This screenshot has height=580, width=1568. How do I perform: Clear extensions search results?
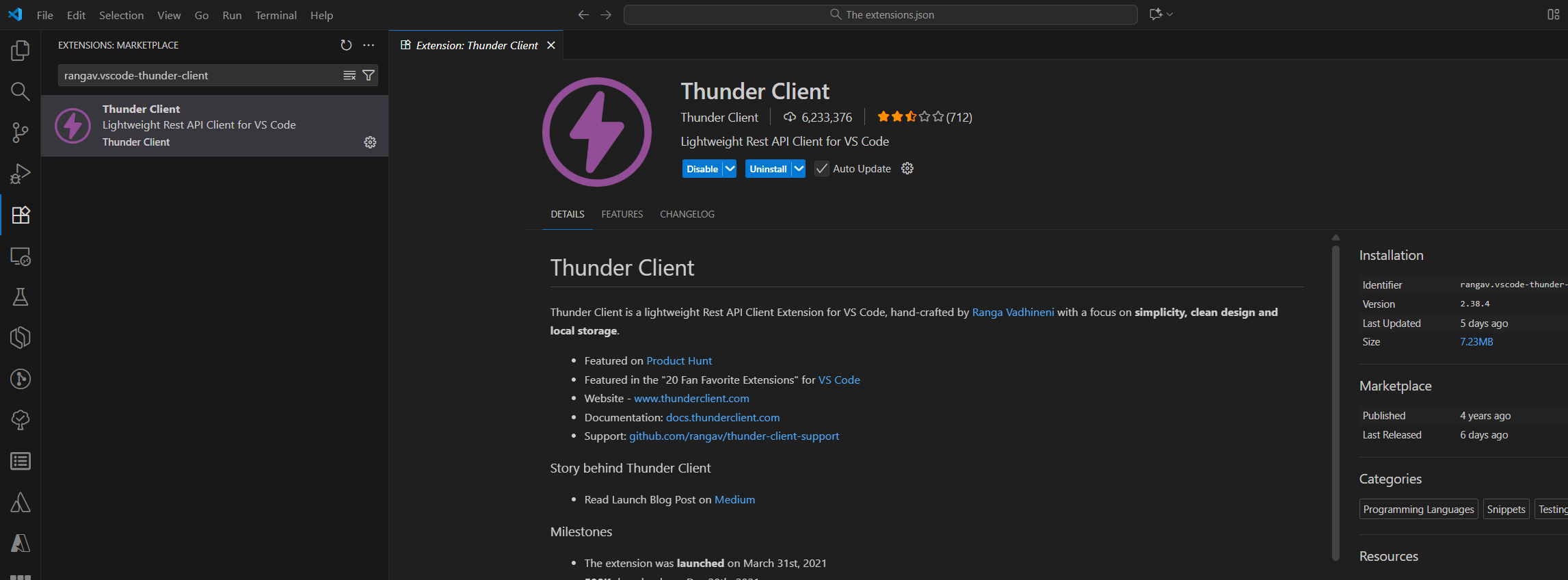click(349, 75)
